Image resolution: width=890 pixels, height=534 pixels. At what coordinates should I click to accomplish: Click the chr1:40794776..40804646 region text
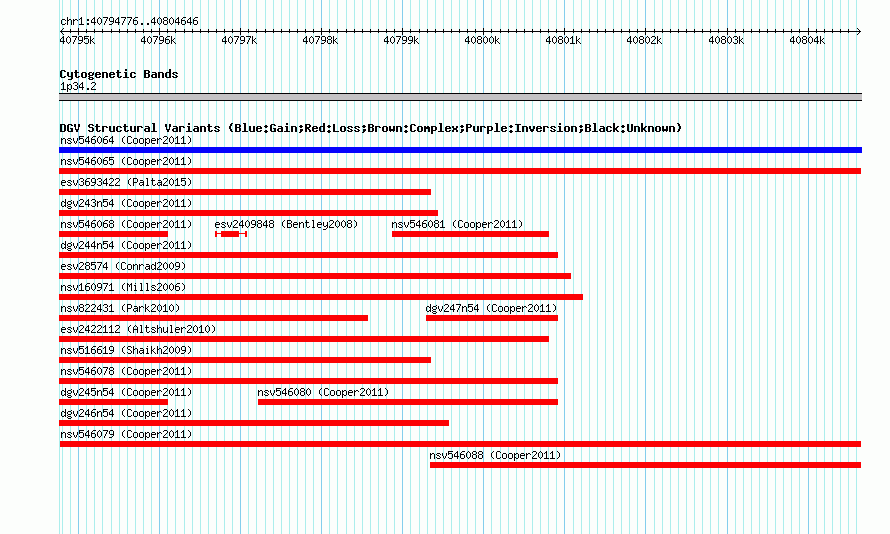[x=129, y=22]
